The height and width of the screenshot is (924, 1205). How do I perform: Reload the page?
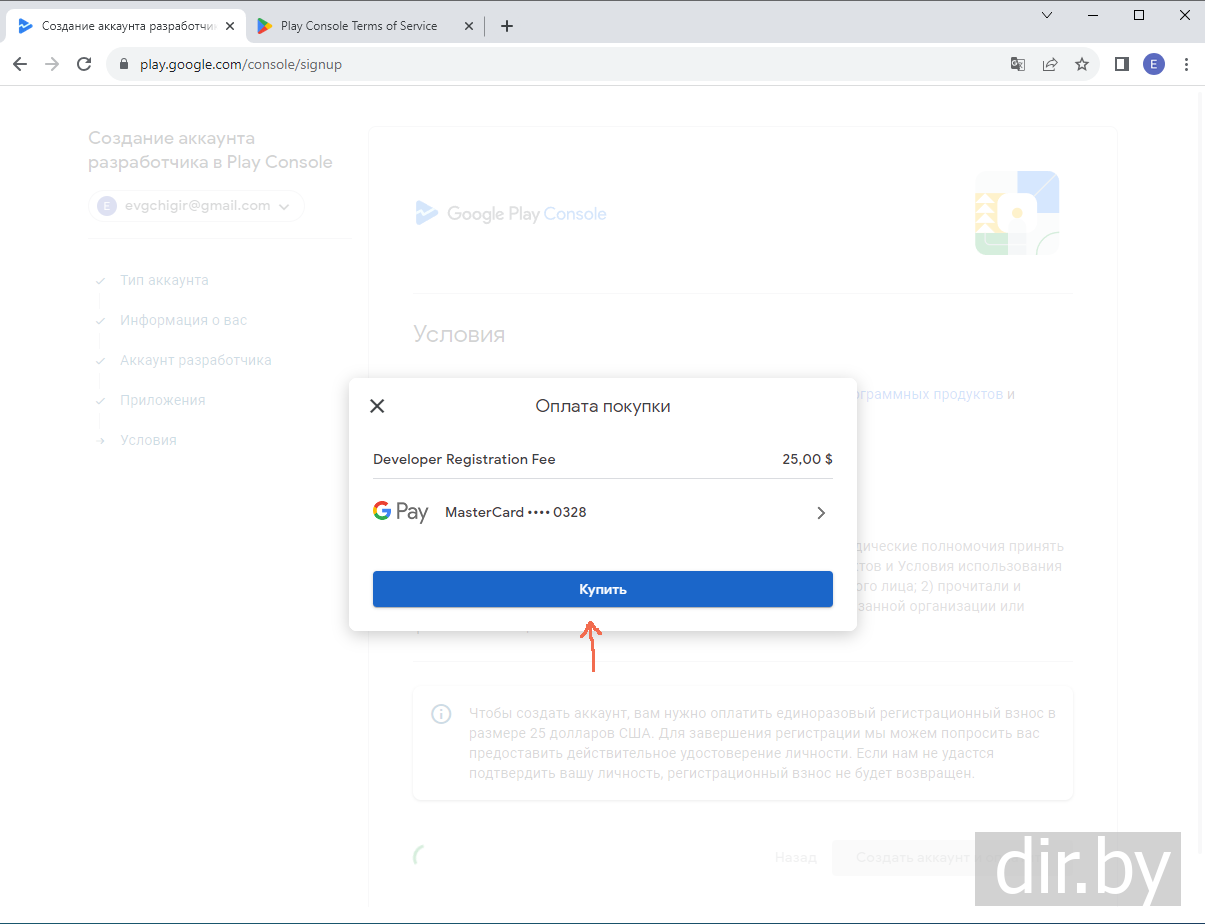coord(86,64)
